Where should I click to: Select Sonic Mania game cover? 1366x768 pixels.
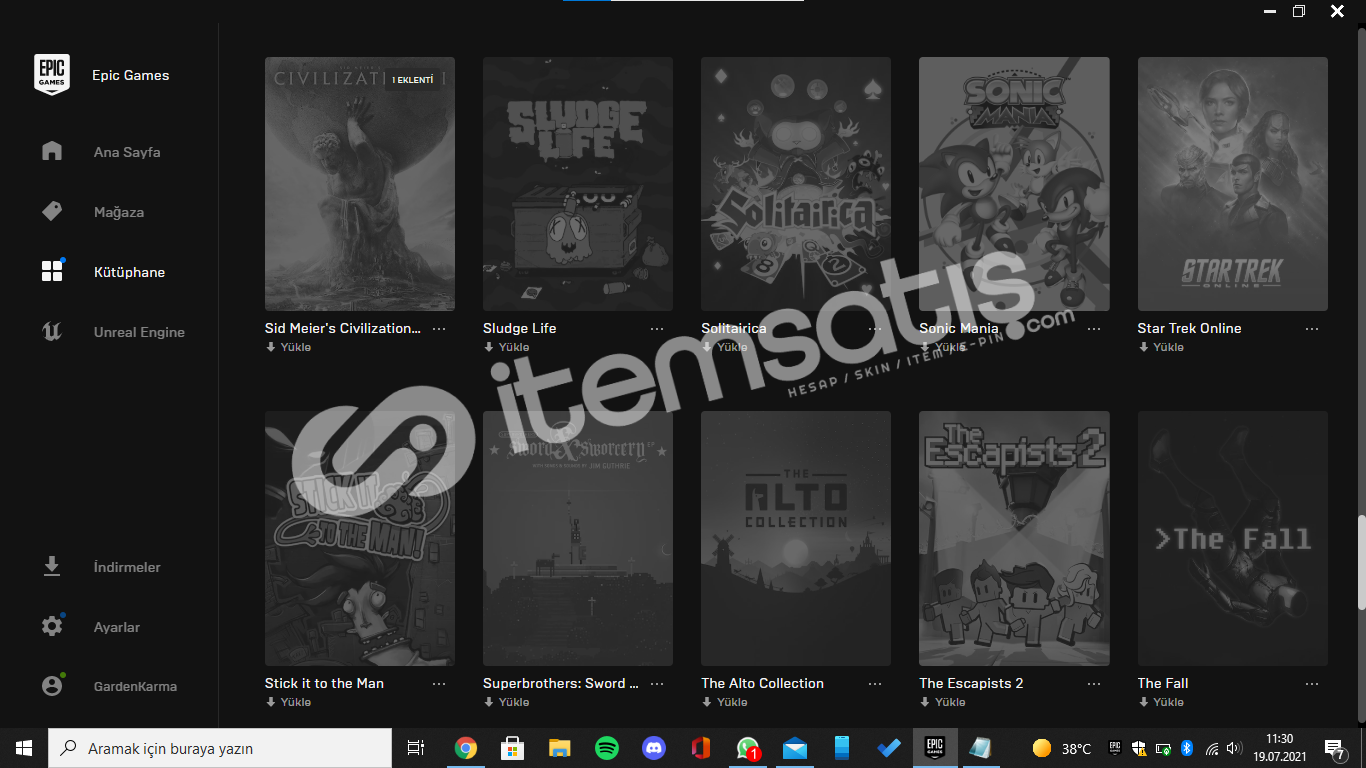click(x=1014, y=184)
